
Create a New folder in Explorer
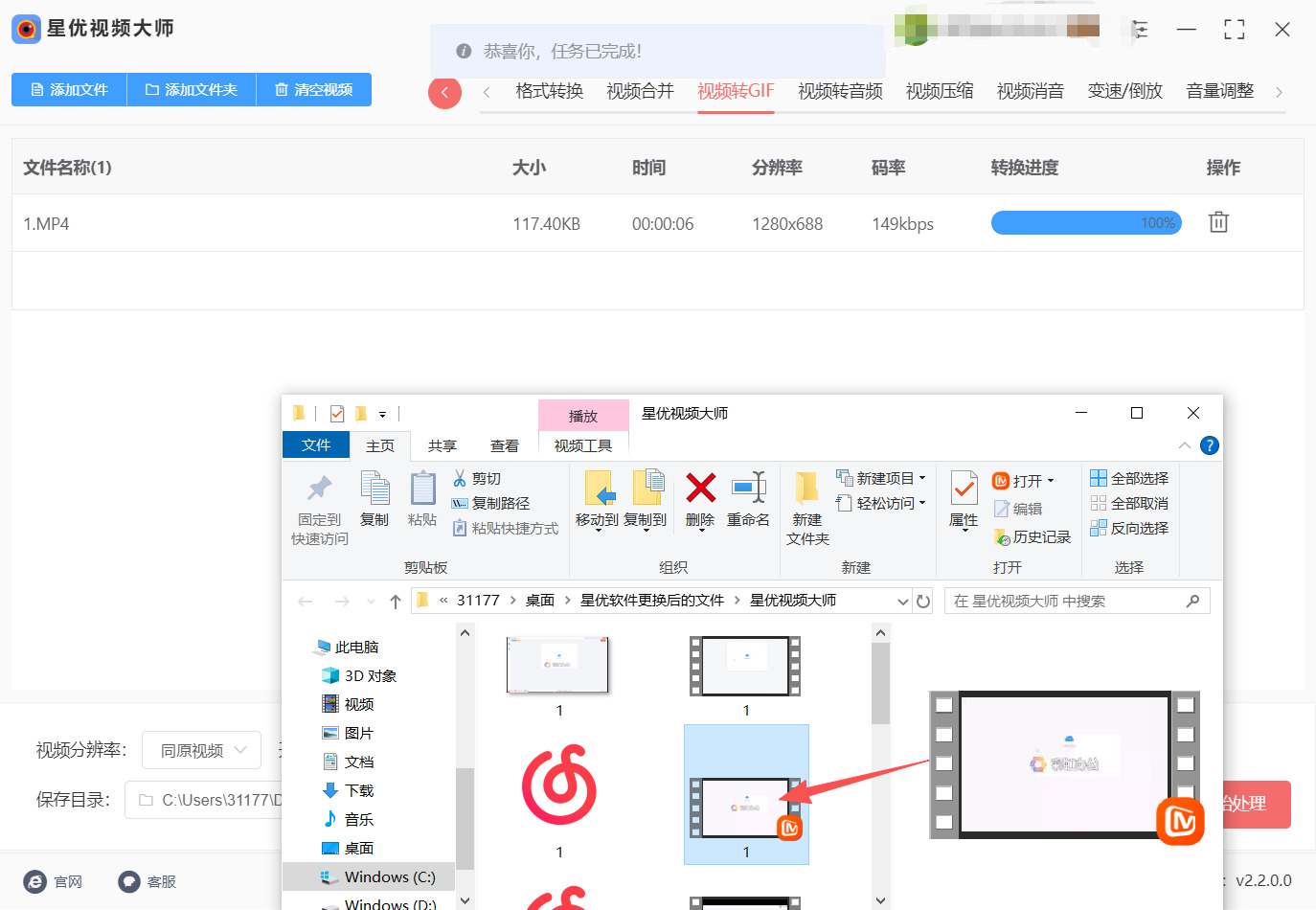point(807,509)
